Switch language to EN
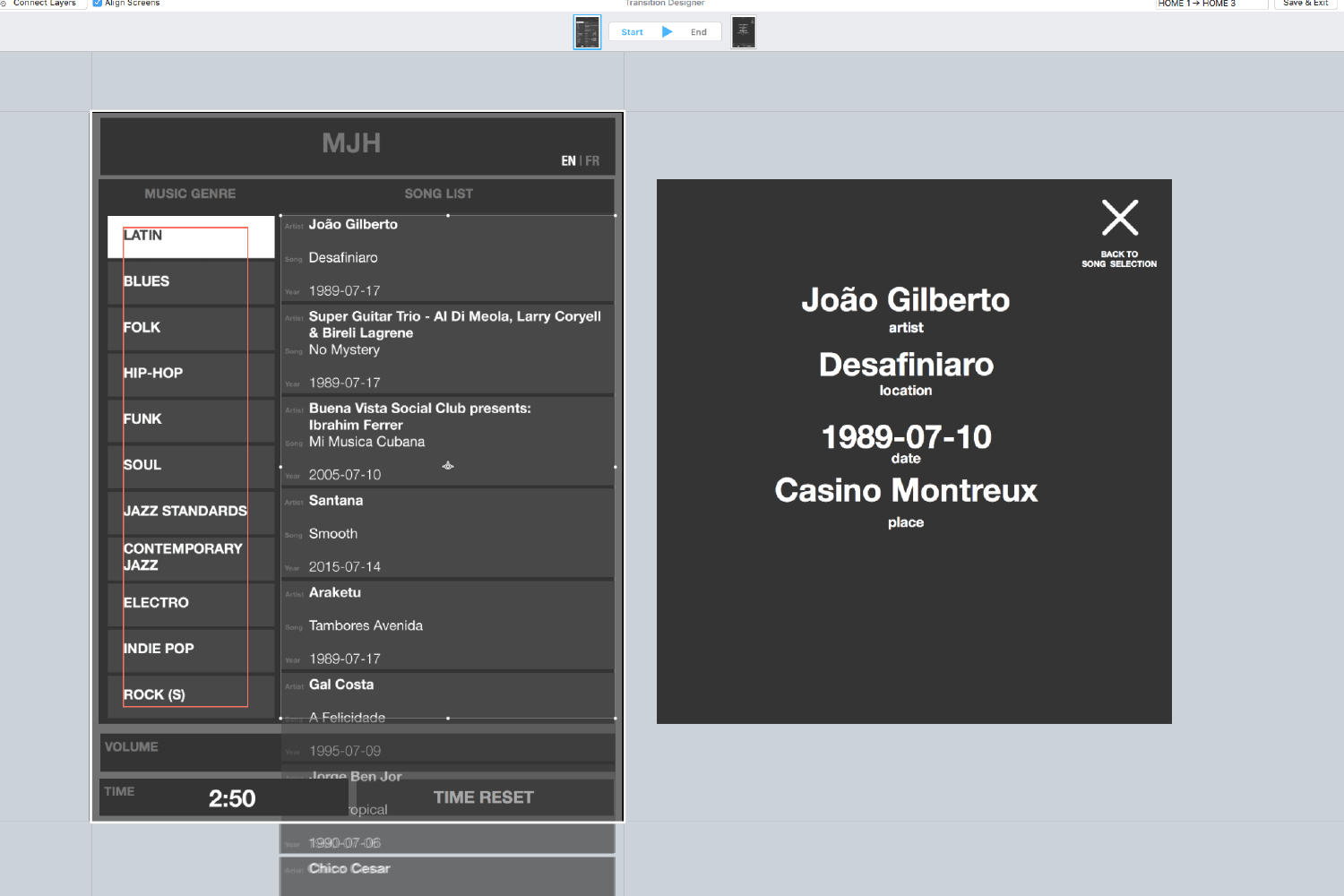 tap(568, 161)
